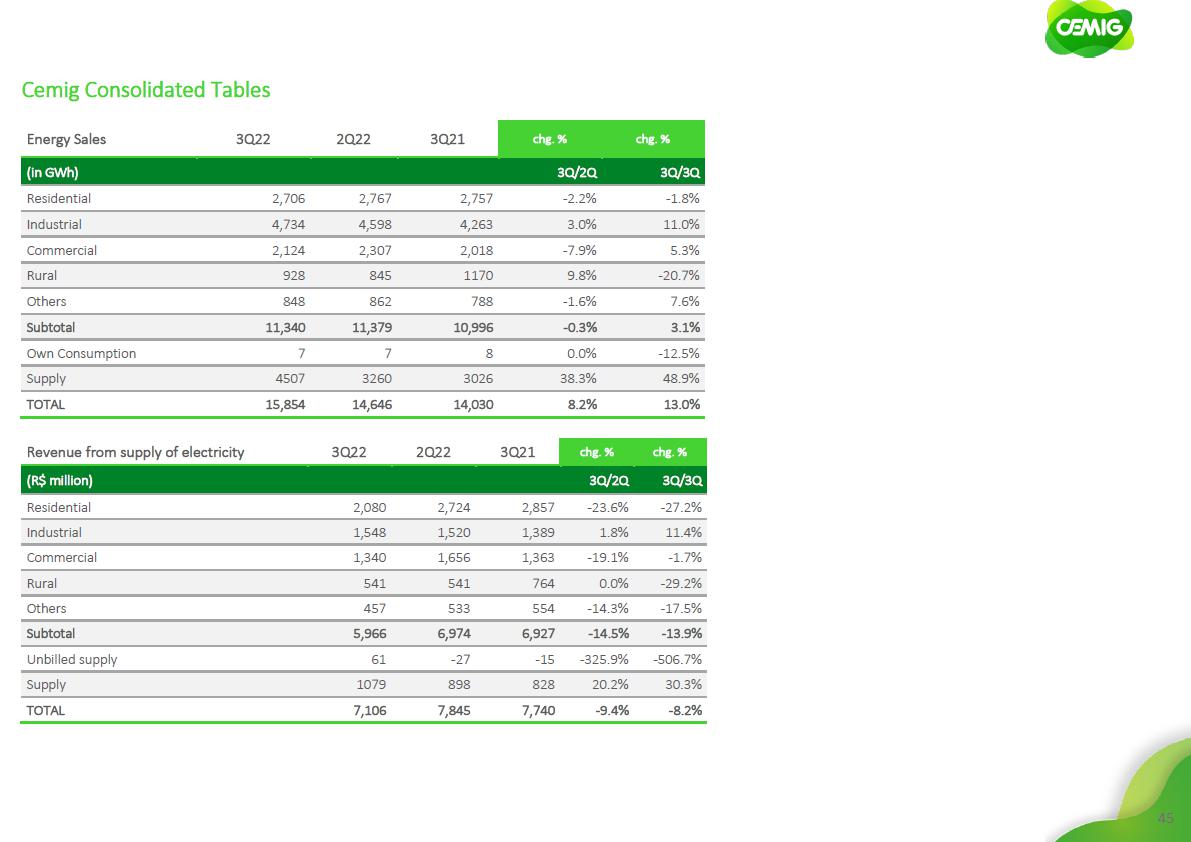Select the Own Consumption row label
1191x842 pixels.
pyautogui.click(x=81, y=353)
